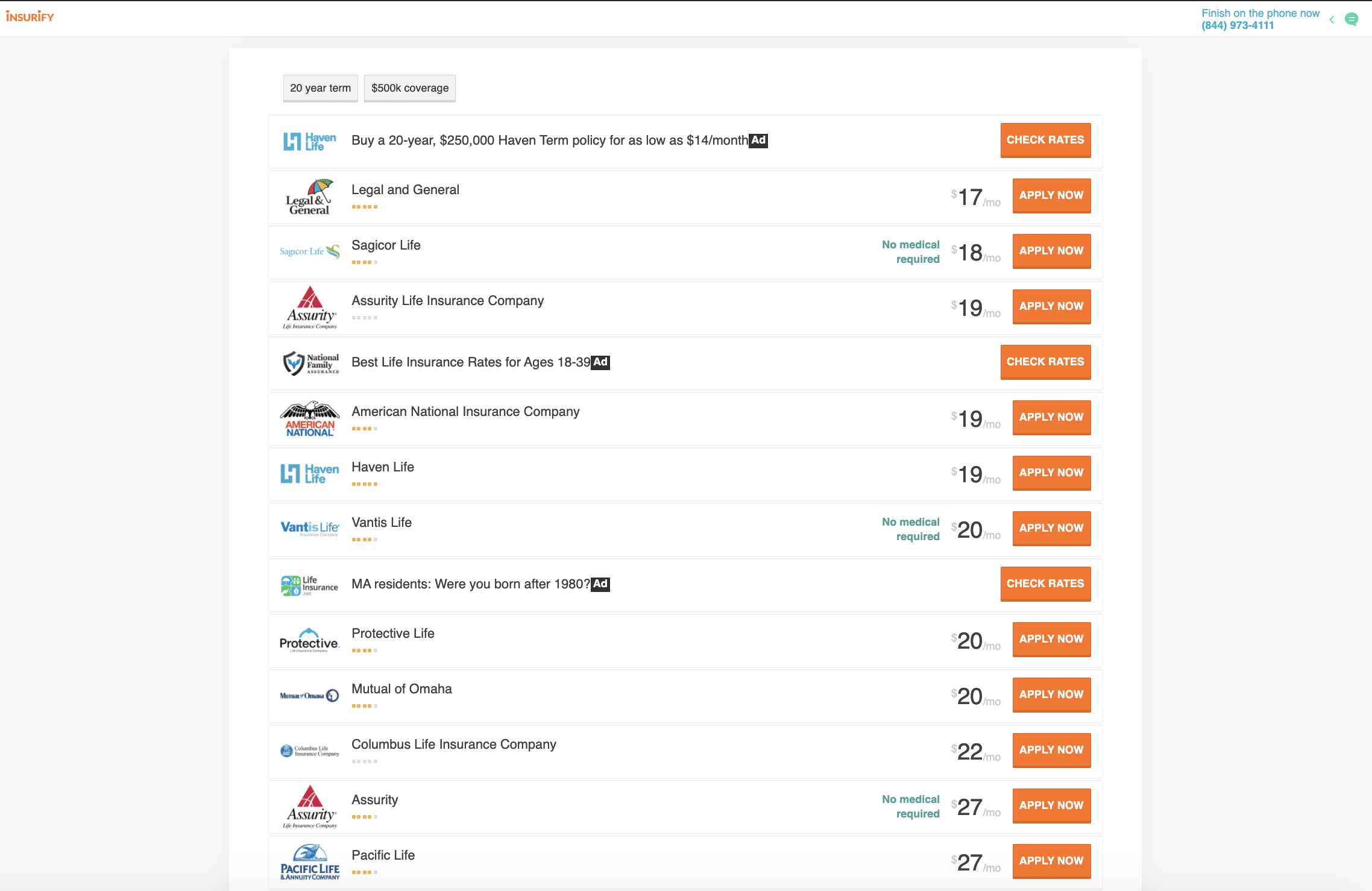Apply now for Legal and General
The height and width of the screenshot is (891, 1372).
click(1051, 195)
